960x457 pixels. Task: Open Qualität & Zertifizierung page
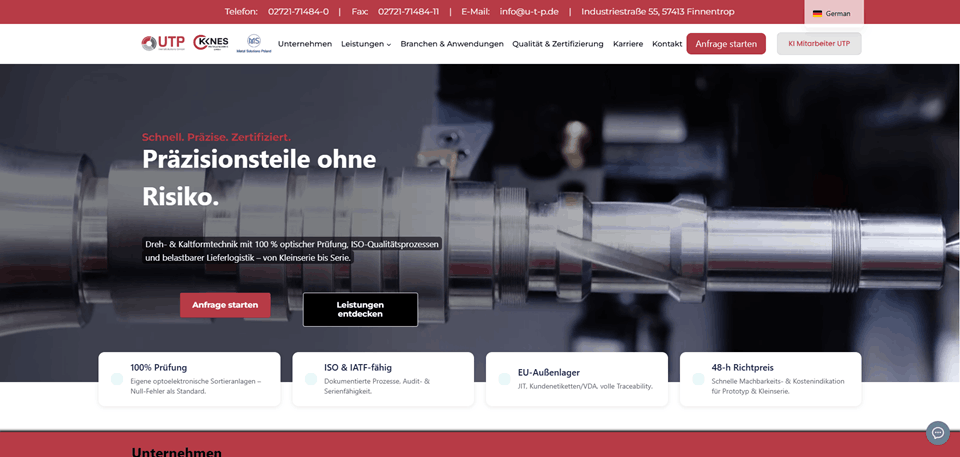(x=557, y=44)
